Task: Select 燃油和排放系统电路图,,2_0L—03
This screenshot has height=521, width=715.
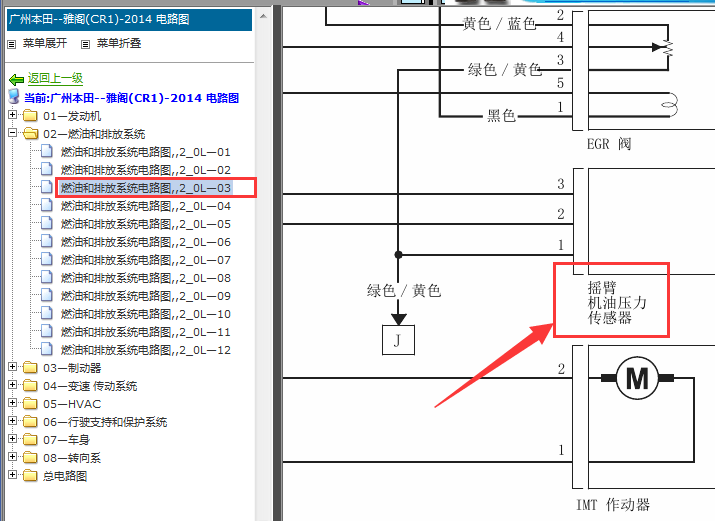Action: tap(145, 188)
